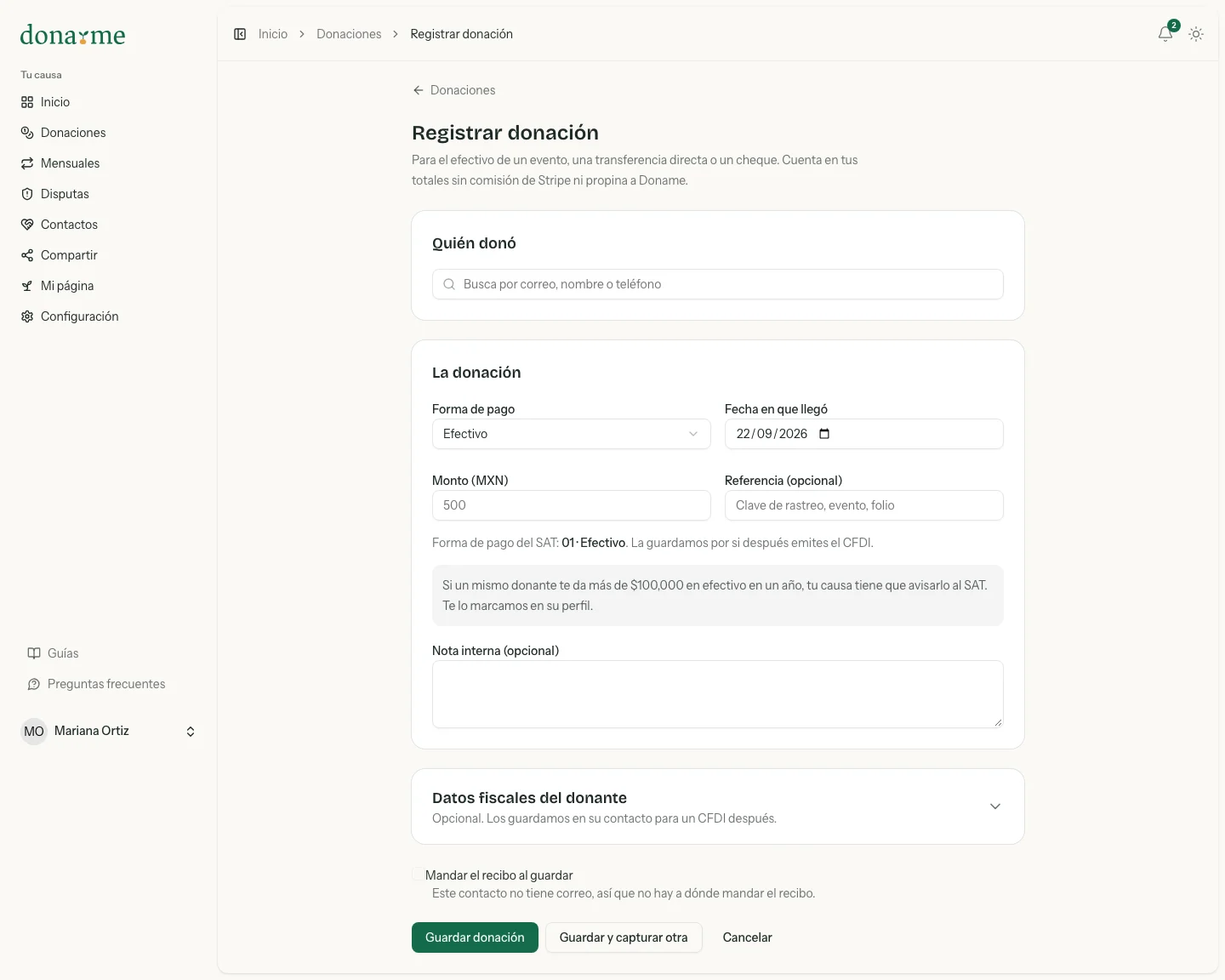Click the Guardar donación button
The width and height of the screenshot is (1225, 980).
(x=475, y=937)
